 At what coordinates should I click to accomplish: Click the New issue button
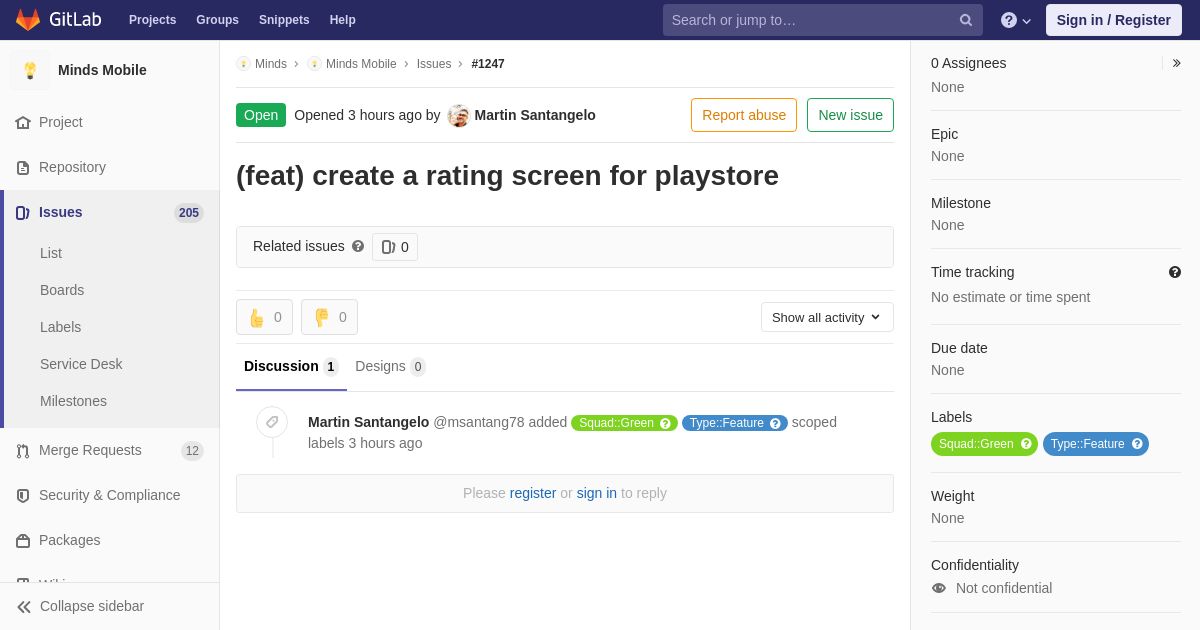850,115
